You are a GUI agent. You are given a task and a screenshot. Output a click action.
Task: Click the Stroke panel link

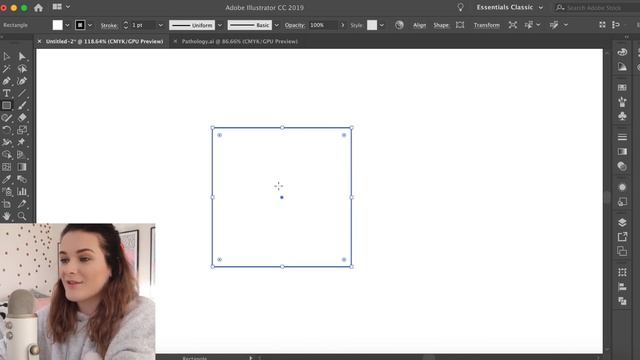point(109,25)
